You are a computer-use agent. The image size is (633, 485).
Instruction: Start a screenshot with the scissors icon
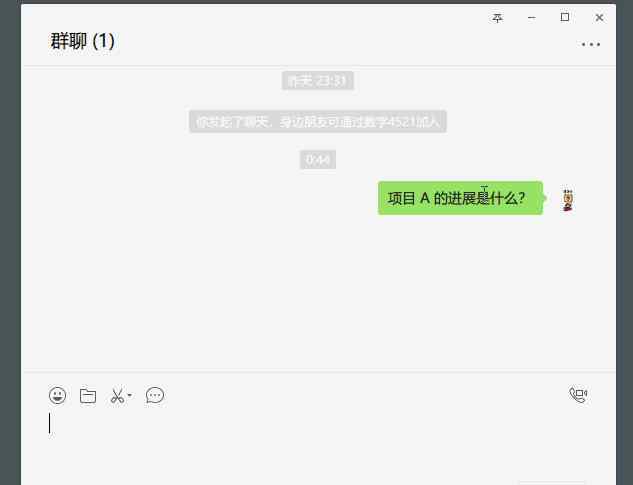(117, 395)
